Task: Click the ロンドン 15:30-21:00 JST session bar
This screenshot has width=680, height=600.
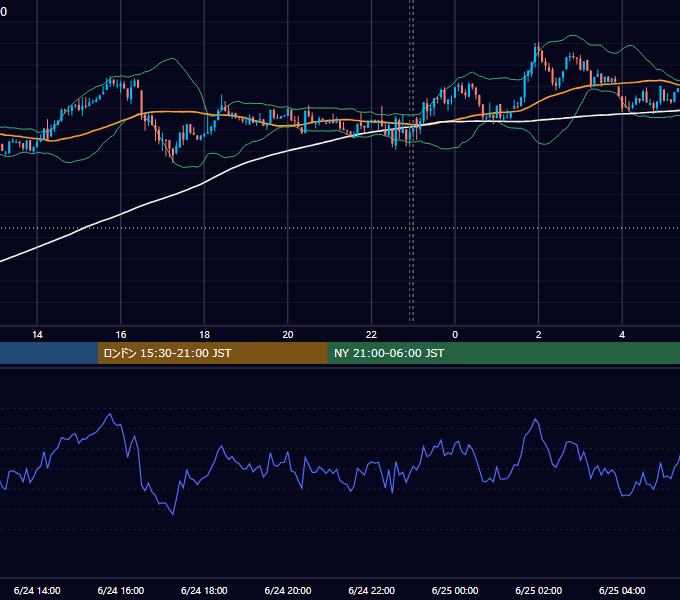Action: [212, 353]
